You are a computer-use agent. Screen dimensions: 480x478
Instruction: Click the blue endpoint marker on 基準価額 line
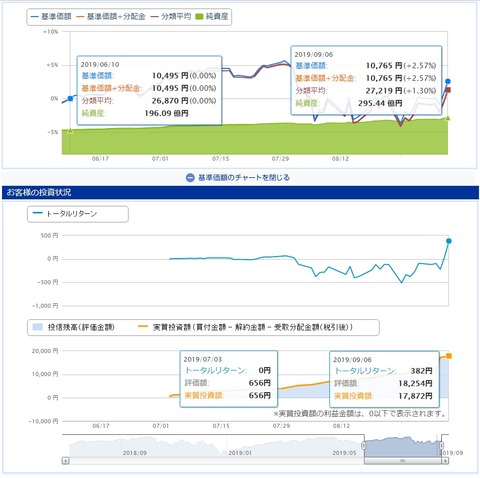pos(448,81)
